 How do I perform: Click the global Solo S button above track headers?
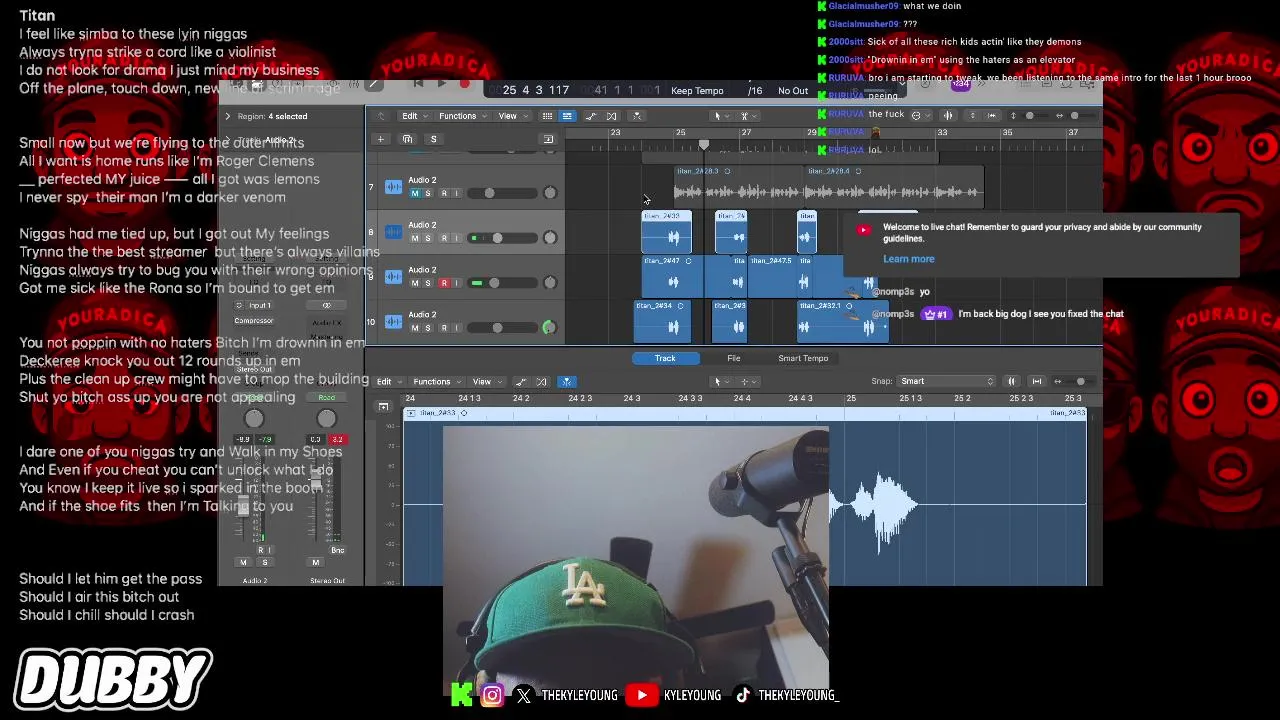point(433,139)
